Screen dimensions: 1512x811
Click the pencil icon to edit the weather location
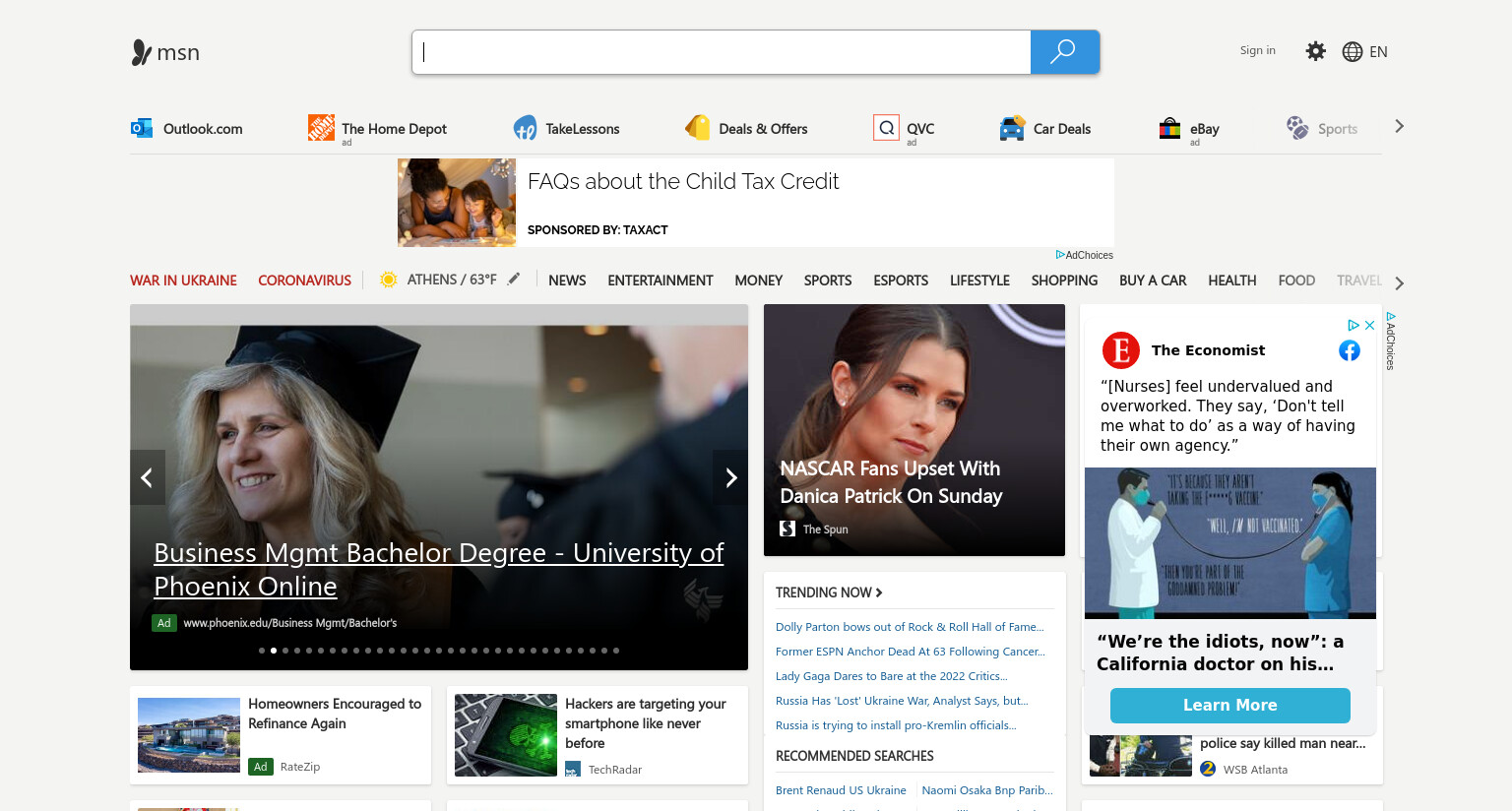click(x=514, y=280)
